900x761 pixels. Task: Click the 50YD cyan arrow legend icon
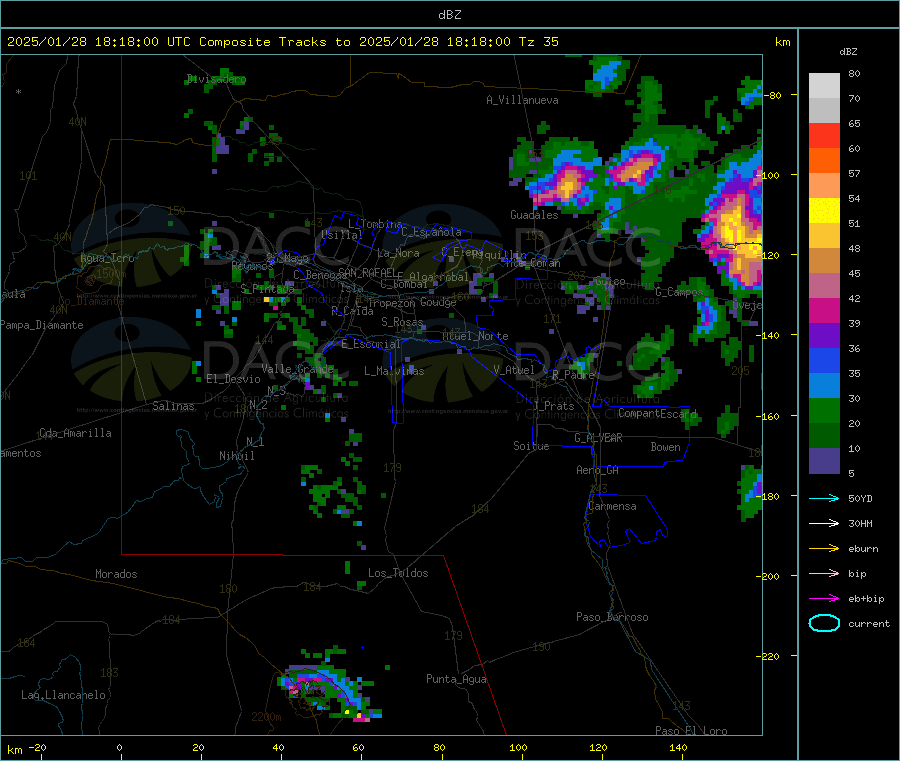point(824,498)
